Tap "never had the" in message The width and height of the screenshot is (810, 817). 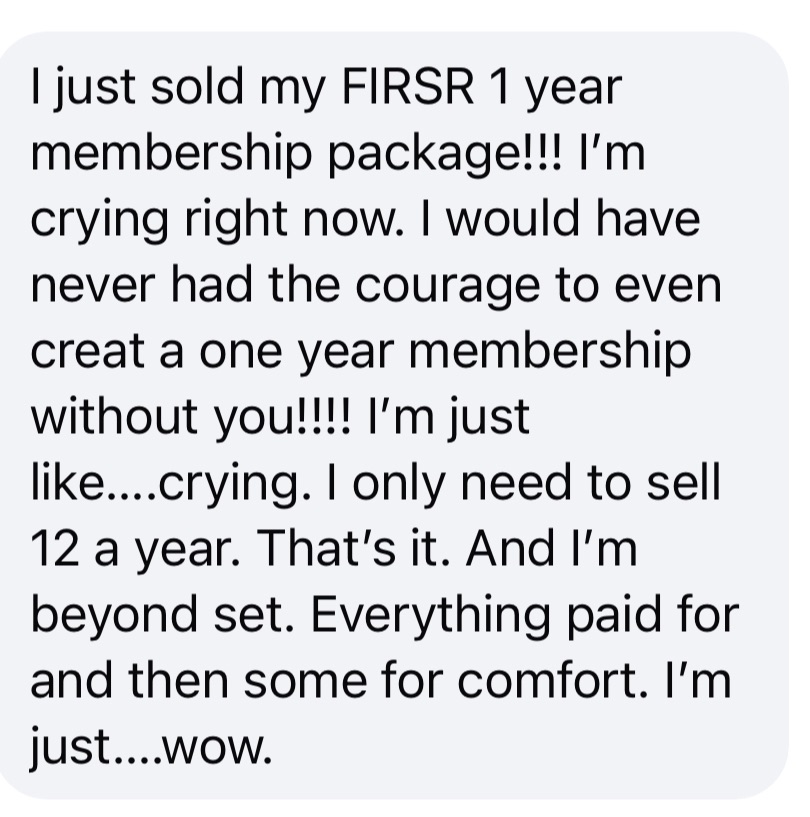186,288
